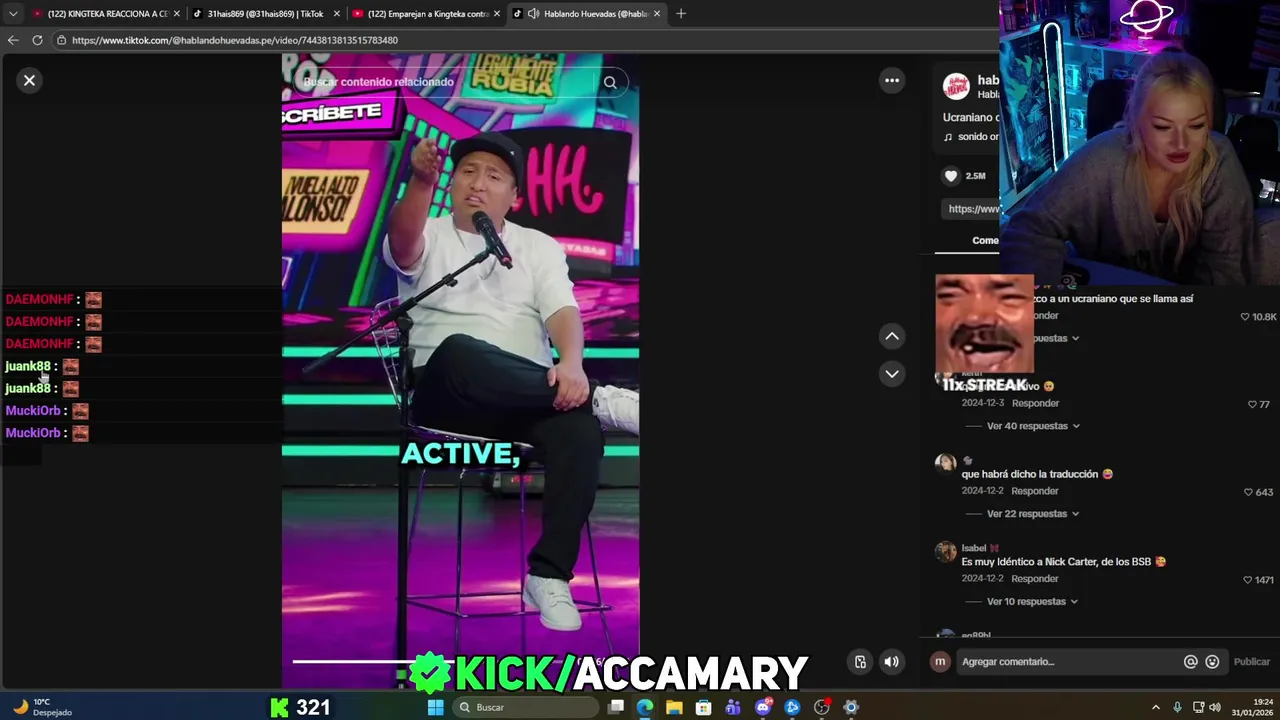1280x720 pixels.
Task: Open the Hablando Huevadas profile avatar
Action: coord(956,86)
